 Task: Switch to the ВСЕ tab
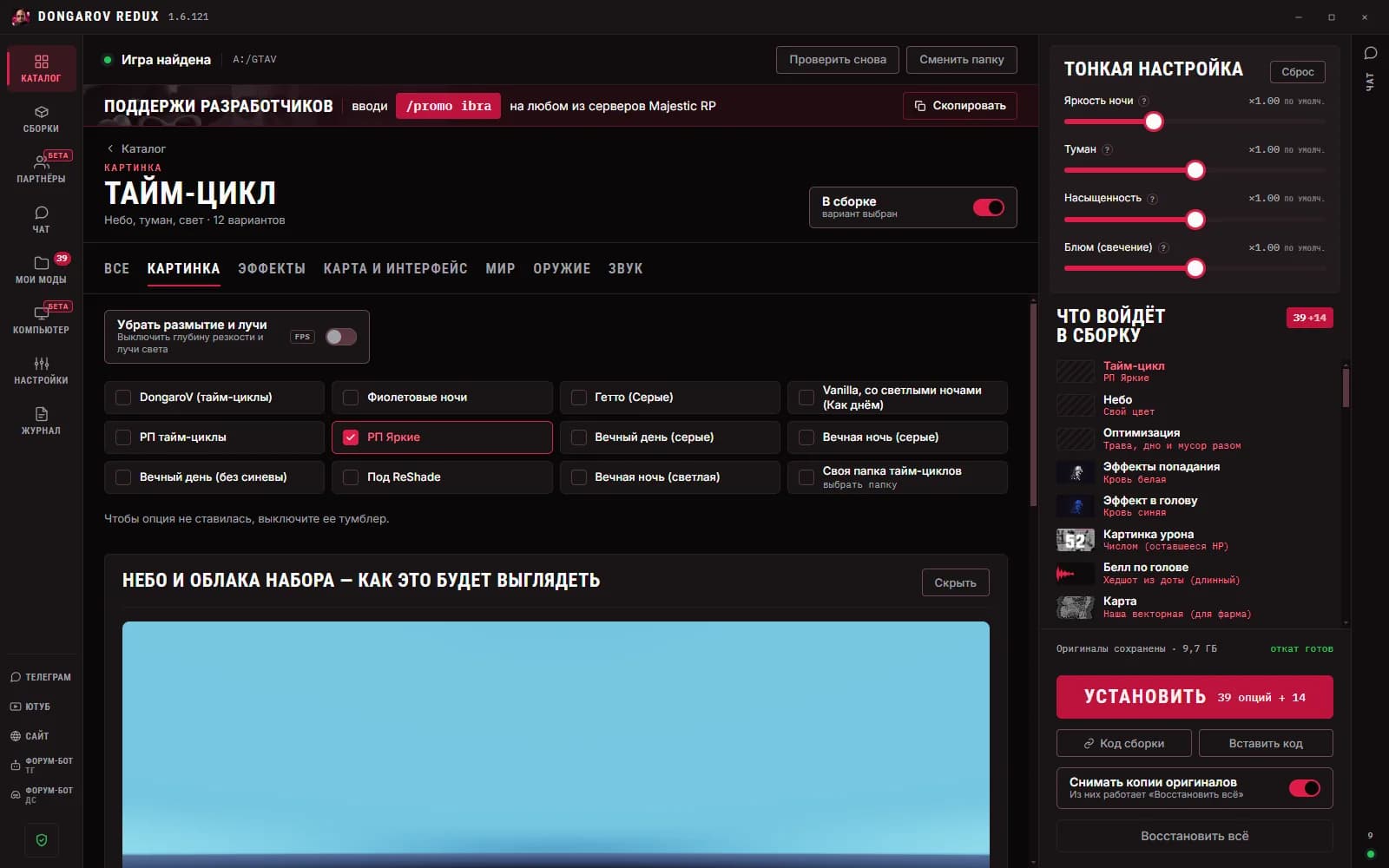click(x=116, y=268)
